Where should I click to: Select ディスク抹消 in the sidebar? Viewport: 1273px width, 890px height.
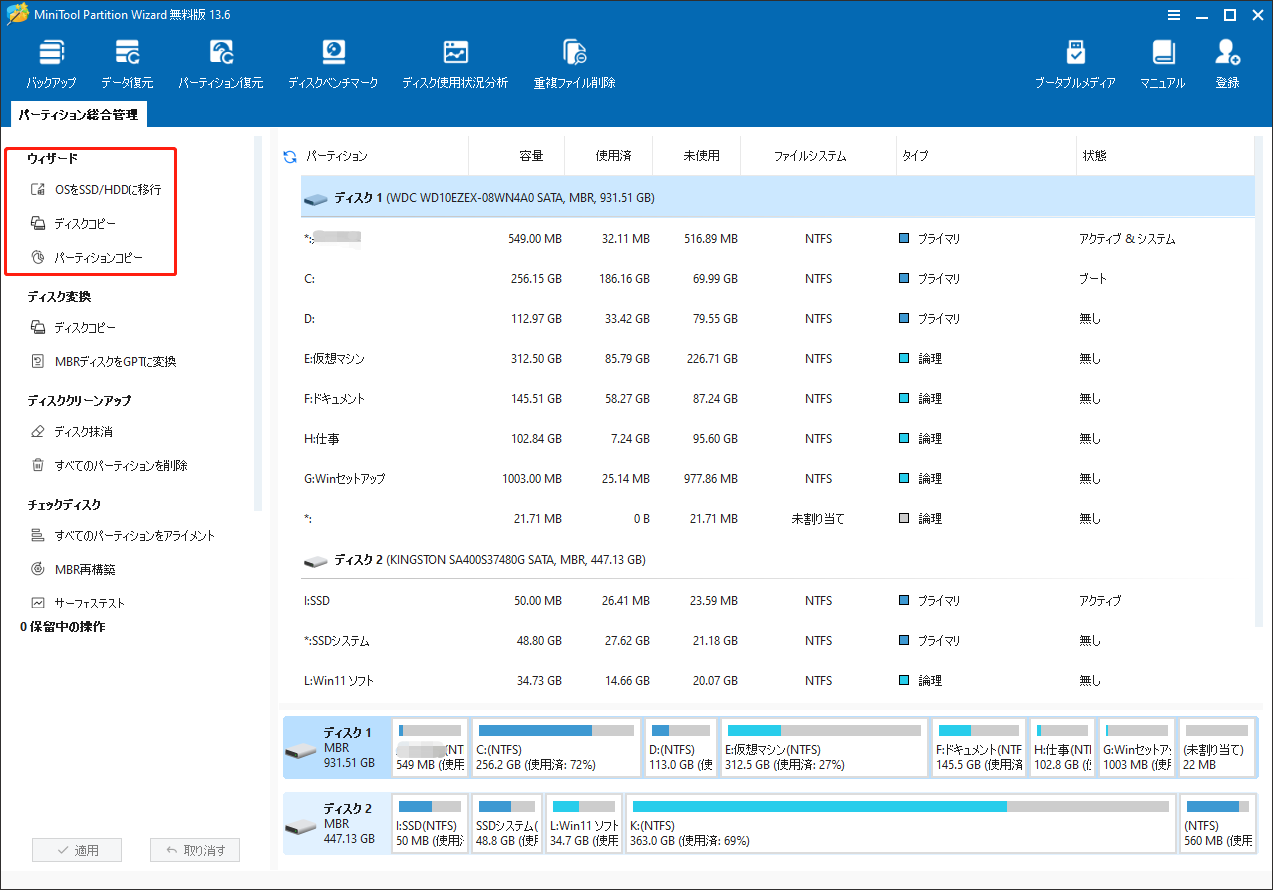pos(71,431)
